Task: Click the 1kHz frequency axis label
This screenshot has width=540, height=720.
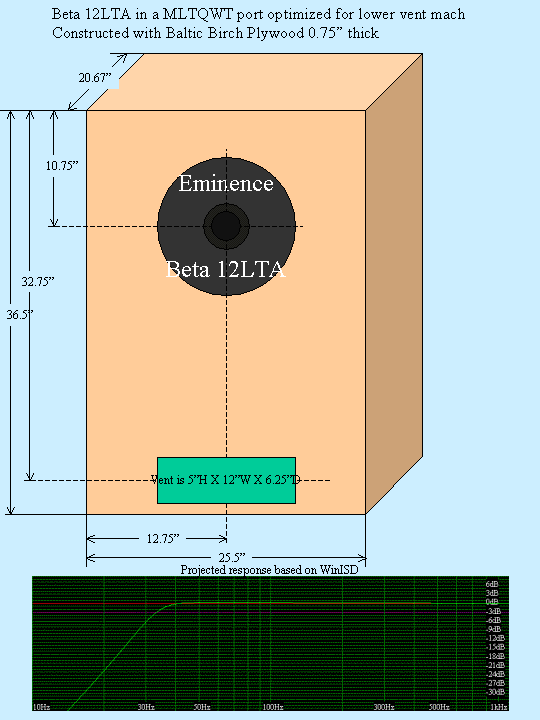Action: [x=499, y=707]
